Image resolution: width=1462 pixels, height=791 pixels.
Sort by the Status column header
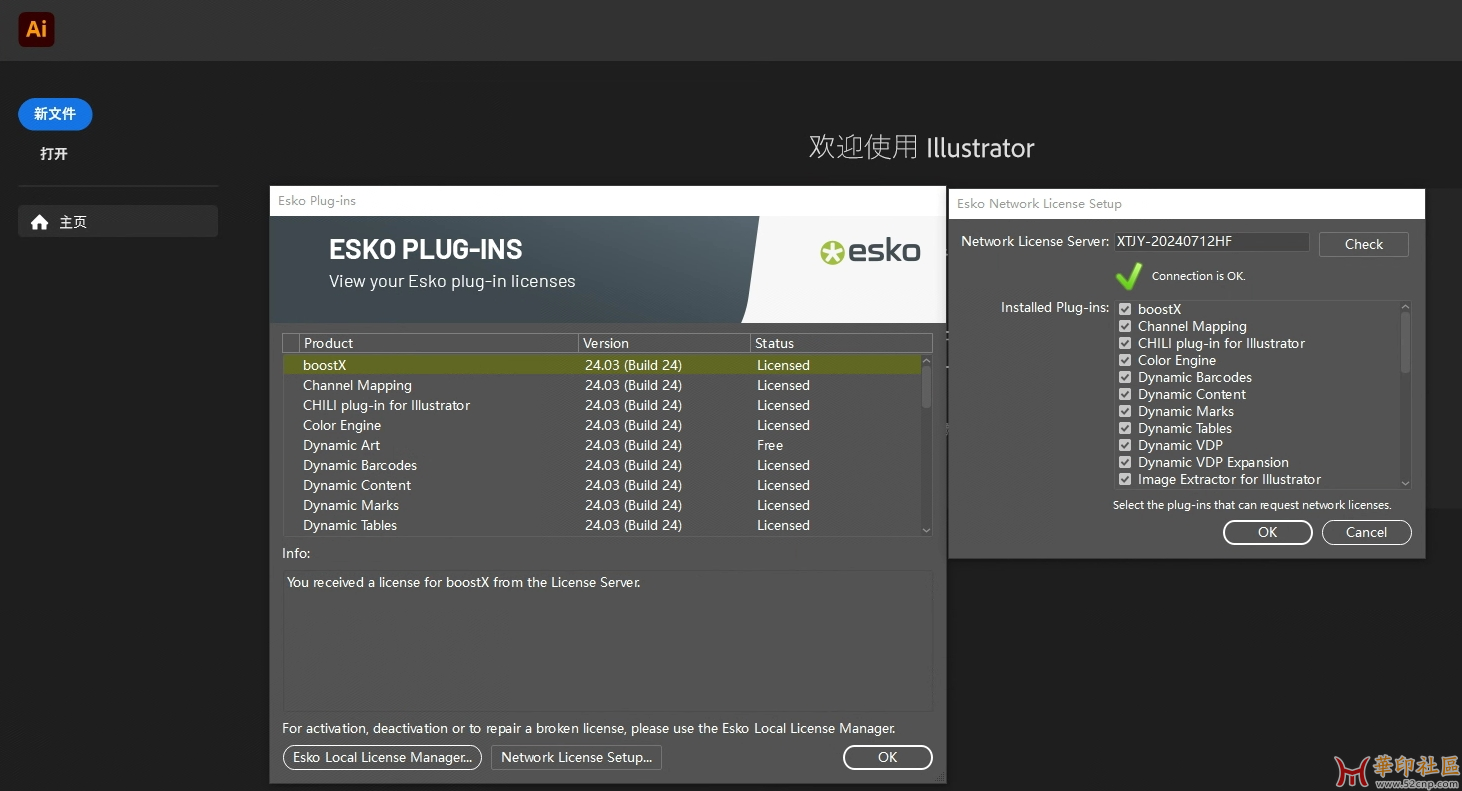[x=841, y=343]
